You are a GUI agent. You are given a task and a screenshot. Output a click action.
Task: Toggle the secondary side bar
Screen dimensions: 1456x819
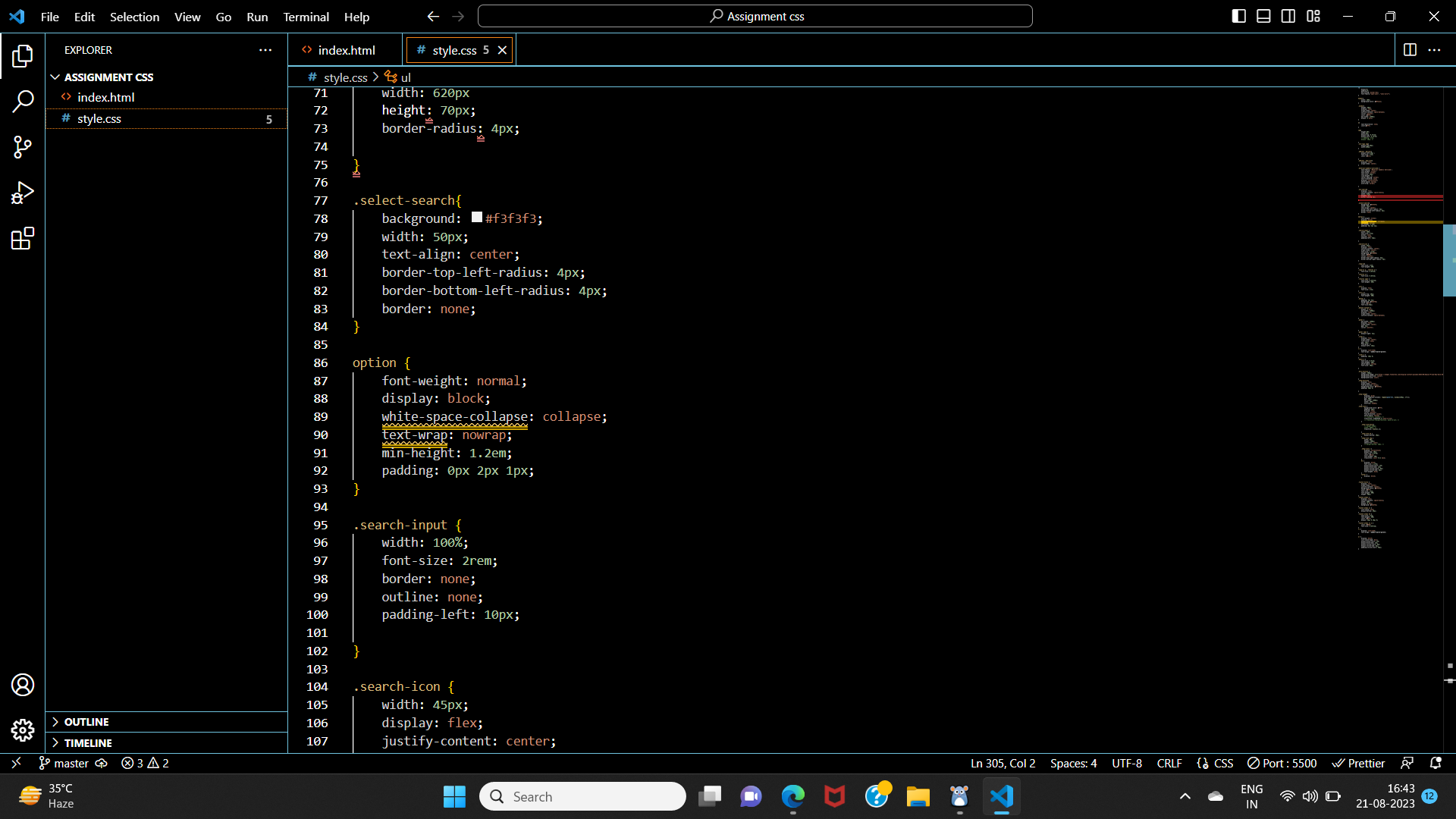coord(1288,15)
